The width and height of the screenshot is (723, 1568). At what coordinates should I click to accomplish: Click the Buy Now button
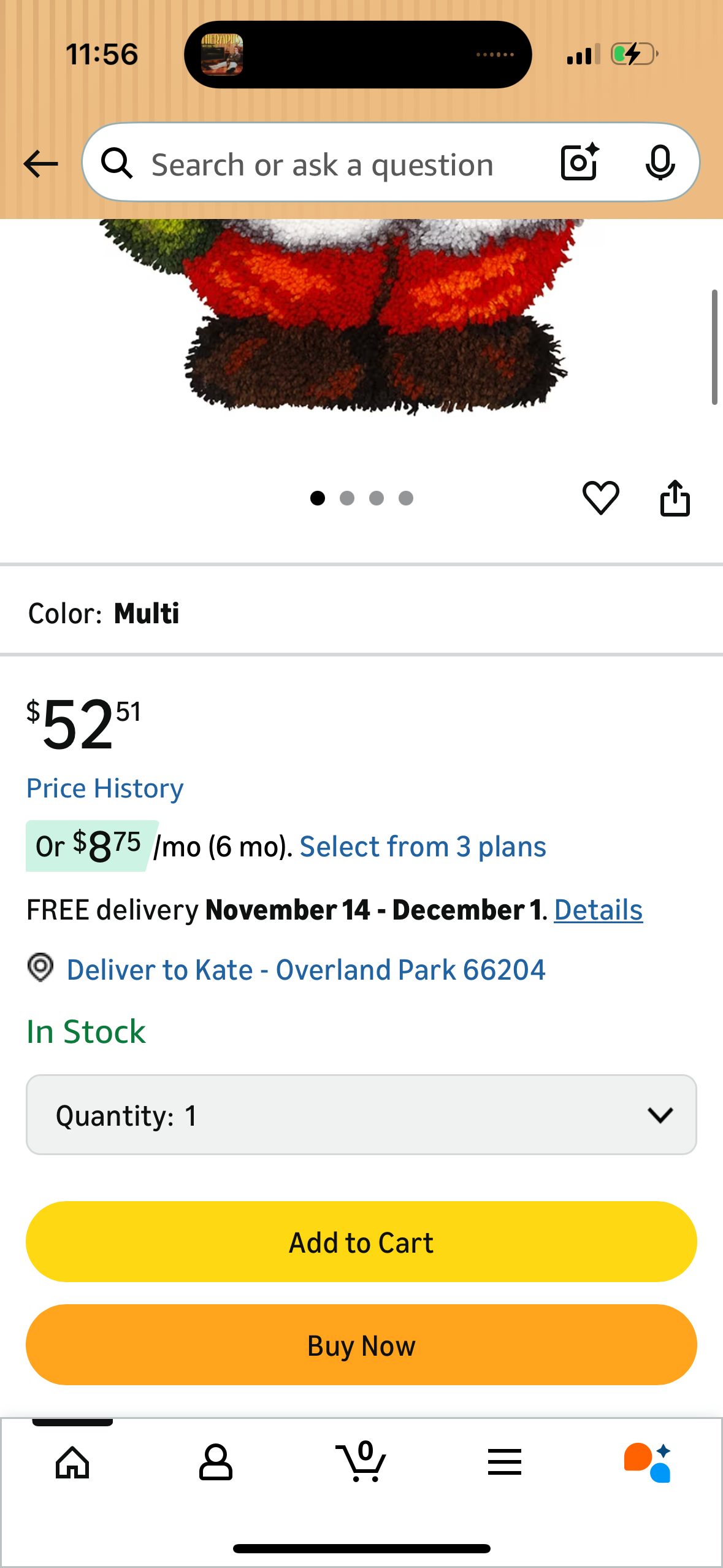(x=361, y=1344)
